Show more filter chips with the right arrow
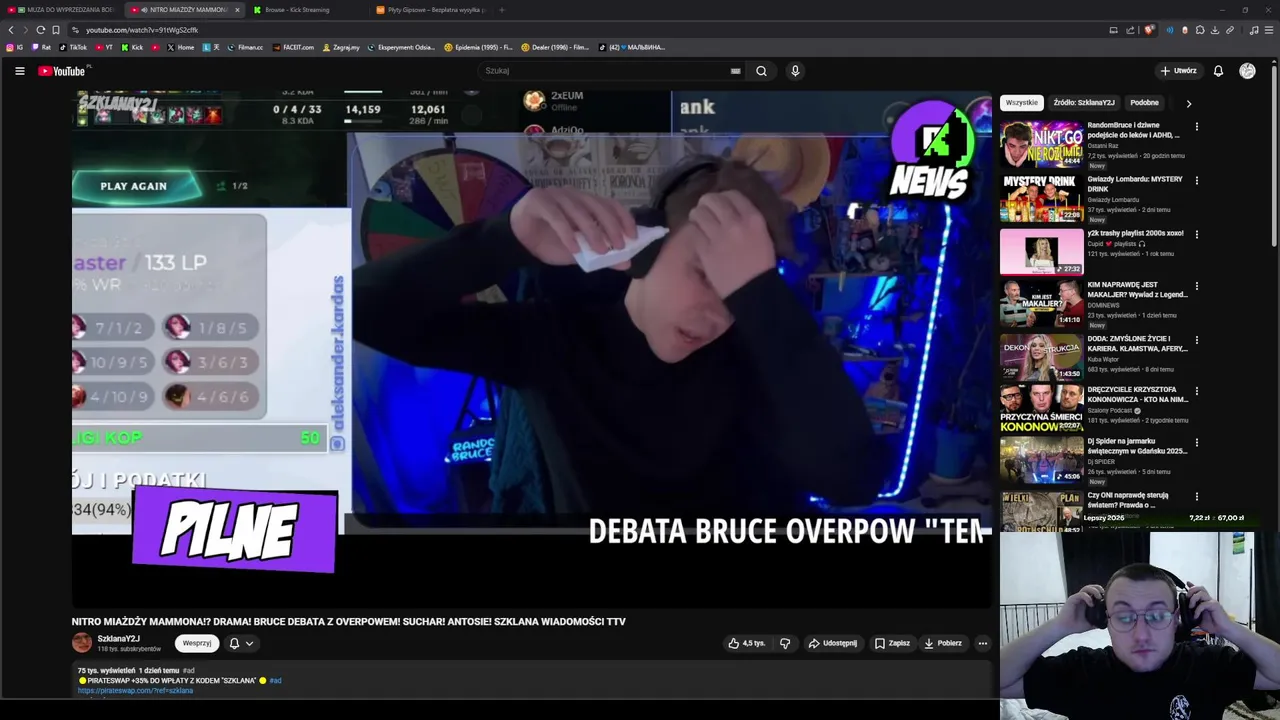Screen dimensions: 1280x720 point(1188,103)
